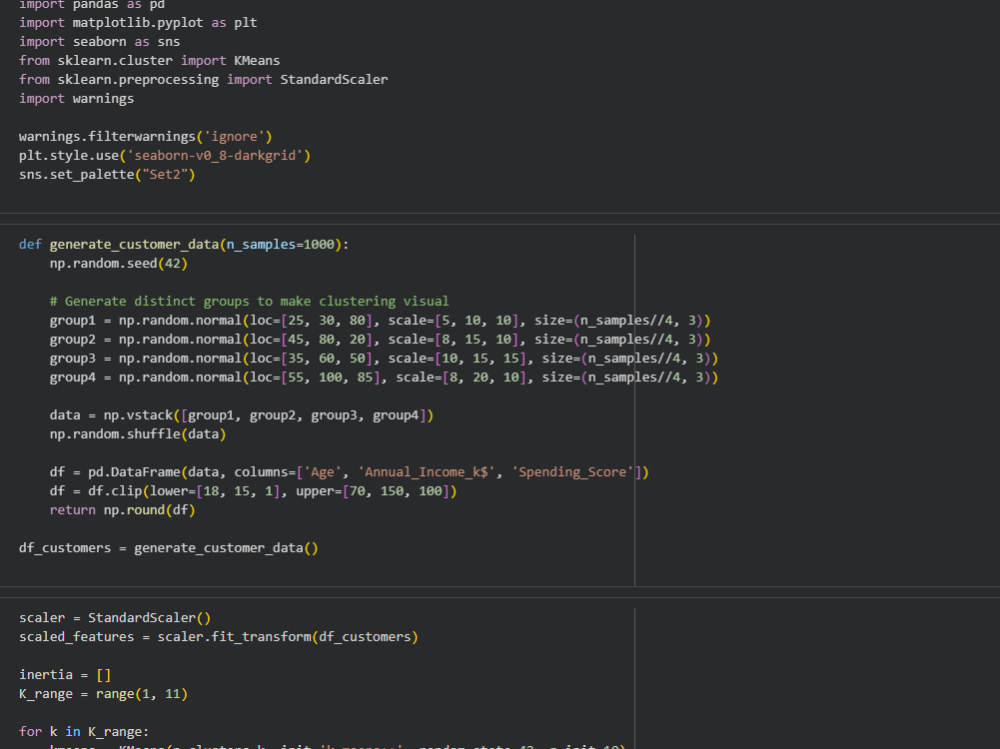
Task: Click the 'seaborn-v0_8-darkgrid' style string
Action: [215, 156]
